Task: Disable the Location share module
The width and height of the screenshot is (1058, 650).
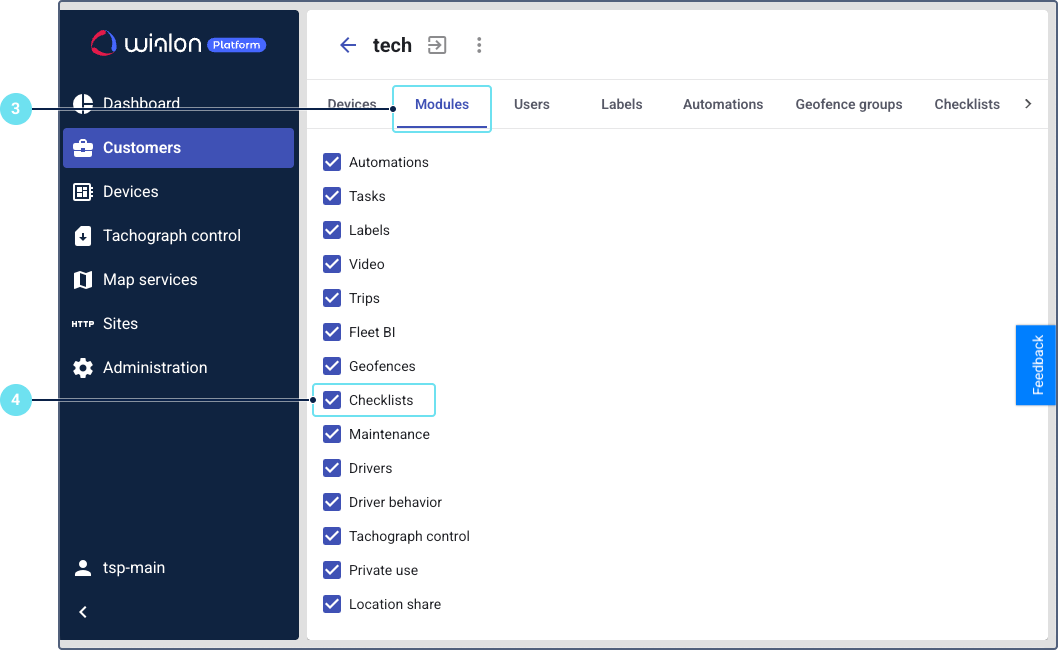Action: [x=332, y=604]
